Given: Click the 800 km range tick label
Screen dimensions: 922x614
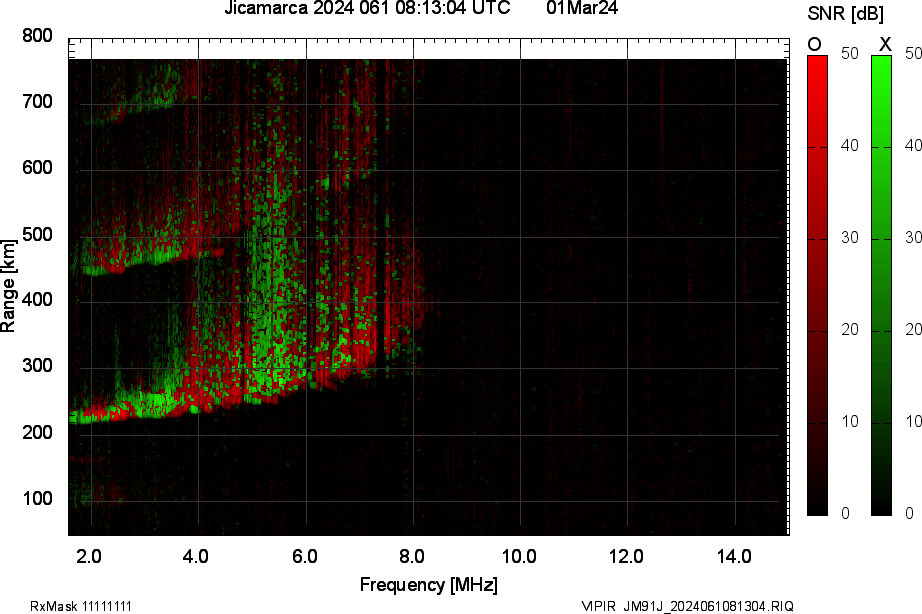Looking at the screenshot, I should 37,37.
